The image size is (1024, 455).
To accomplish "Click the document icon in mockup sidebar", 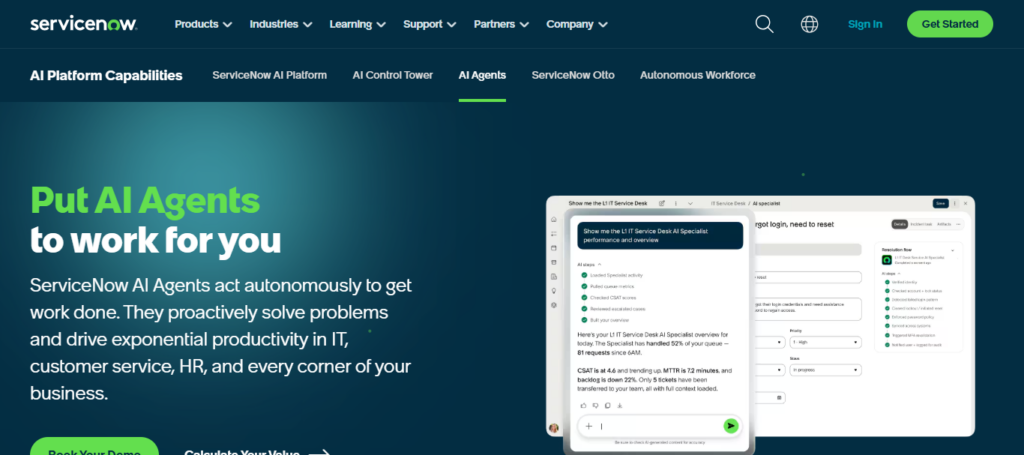I will [554, 277].
